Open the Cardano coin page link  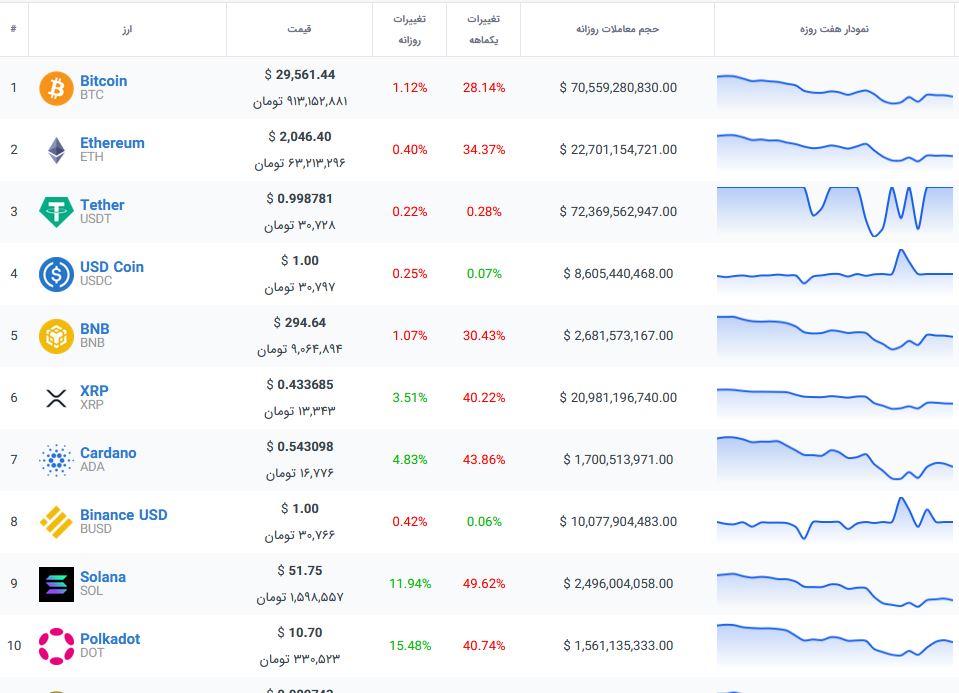point(108,453)
